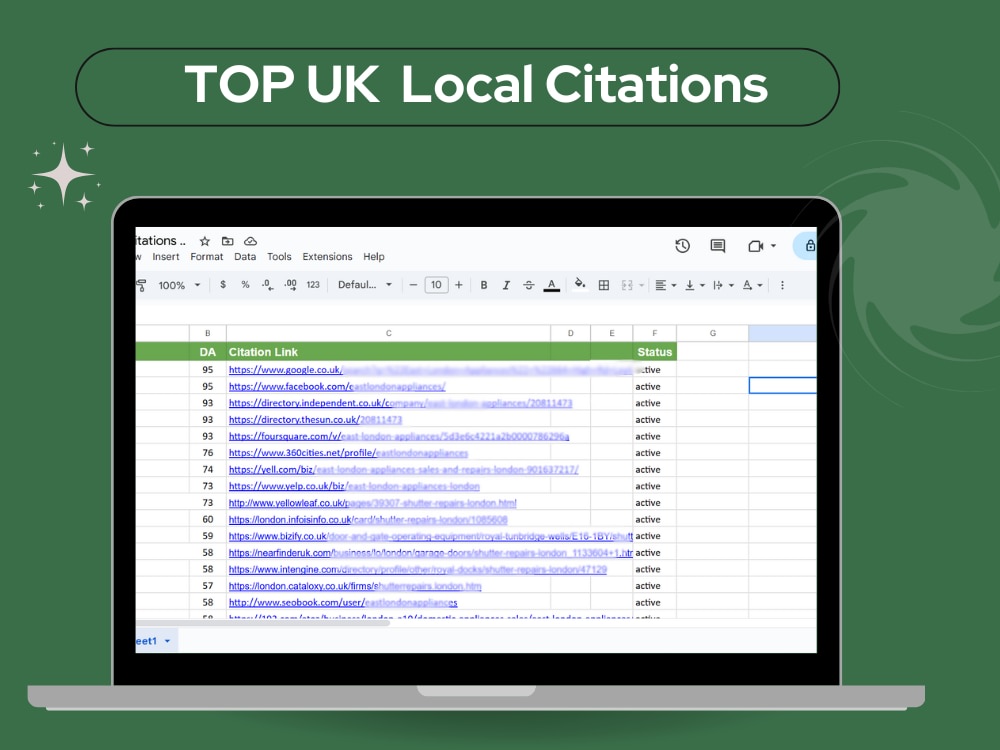Open the directory.independent.co.uk link
This screenshot has width=1000, height=750.
[x=400, y=403]
